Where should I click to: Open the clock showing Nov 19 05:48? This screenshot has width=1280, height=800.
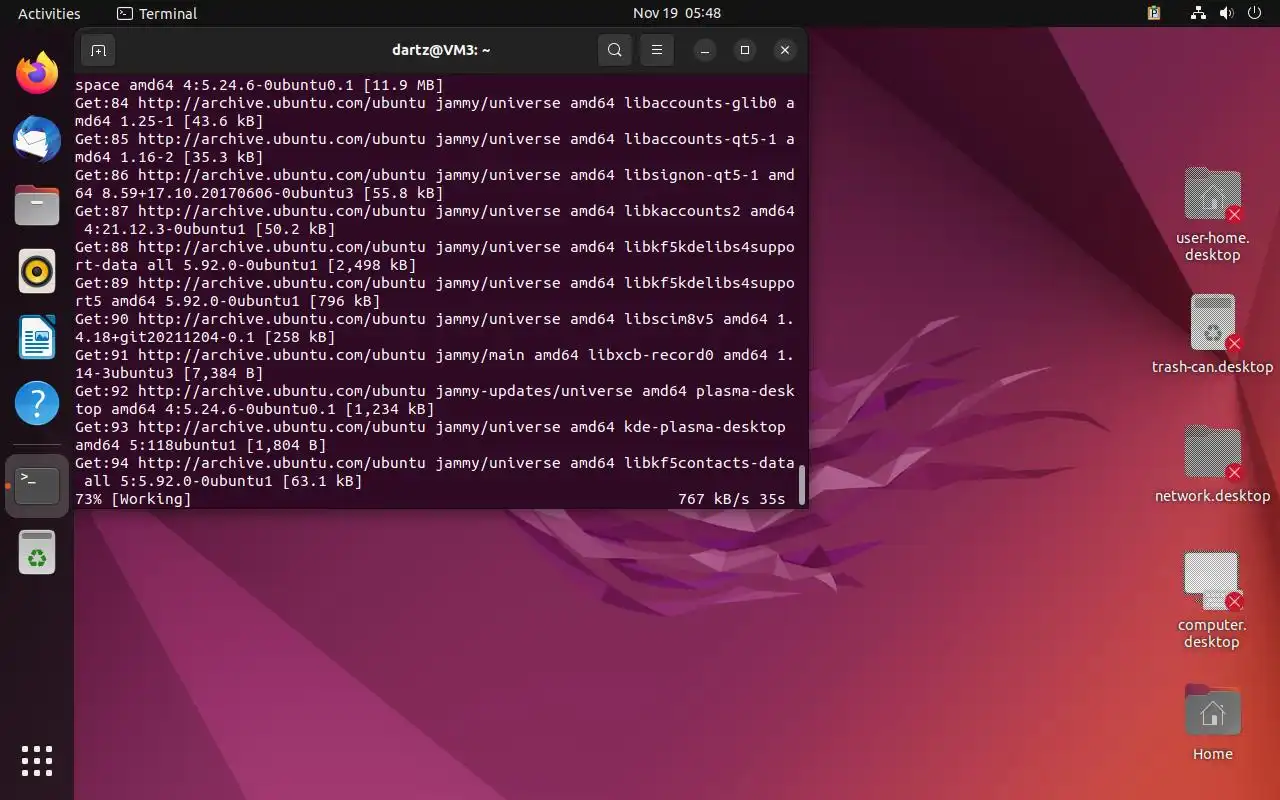tap(677, 13)
